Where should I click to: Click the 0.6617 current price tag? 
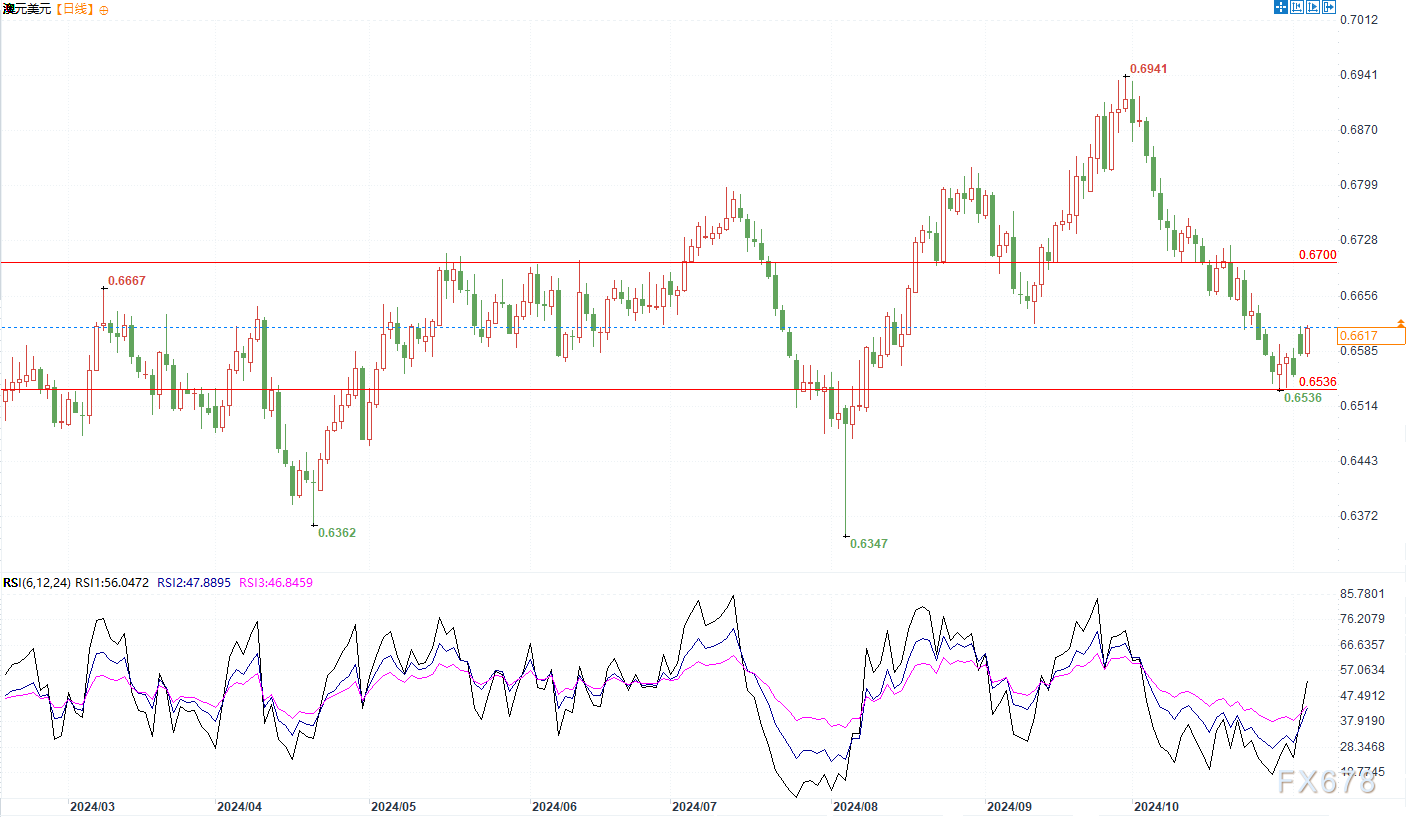click(x=1370, y=337)
